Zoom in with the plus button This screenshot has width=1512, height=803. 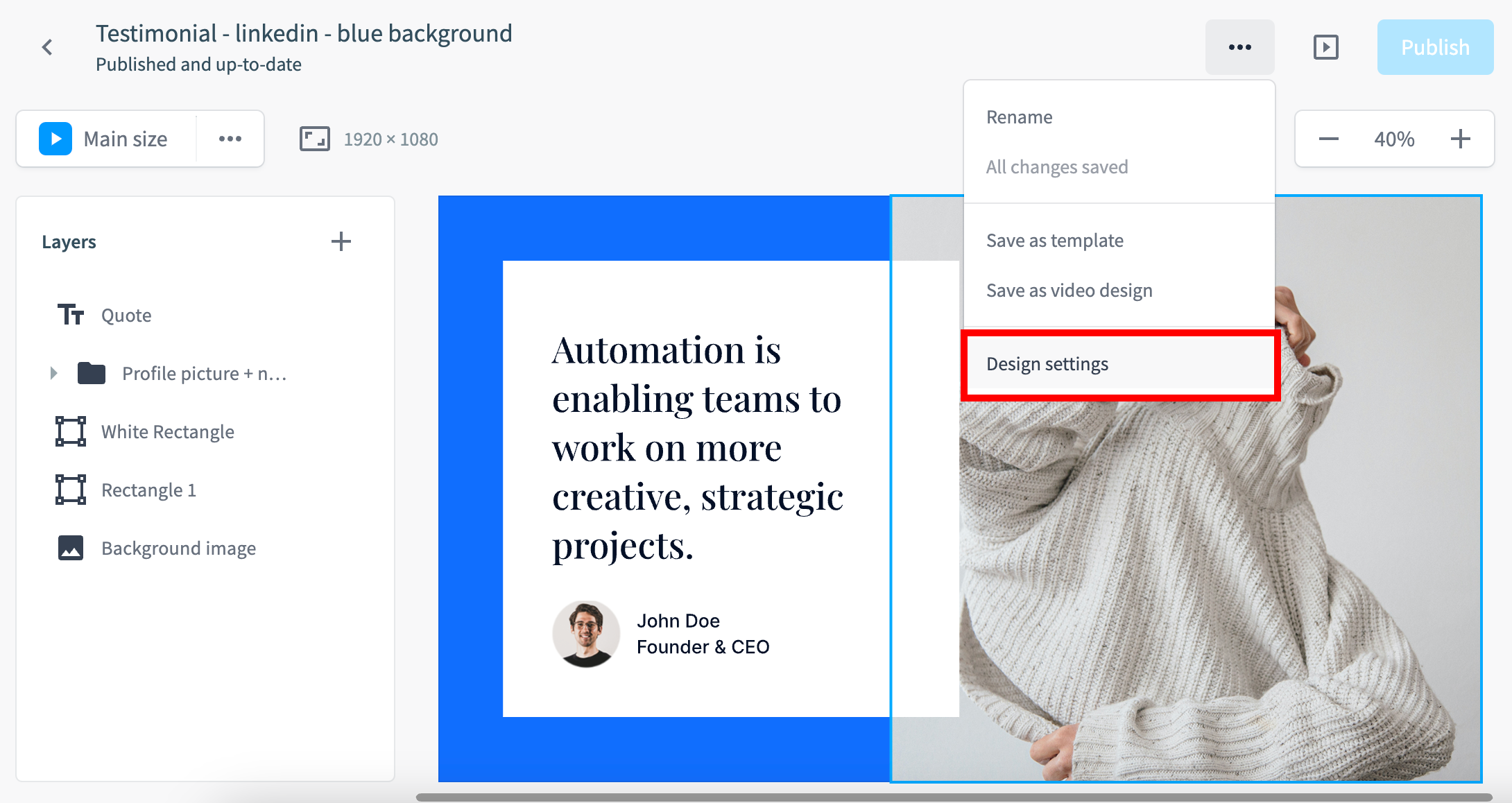pos(1460,139)
